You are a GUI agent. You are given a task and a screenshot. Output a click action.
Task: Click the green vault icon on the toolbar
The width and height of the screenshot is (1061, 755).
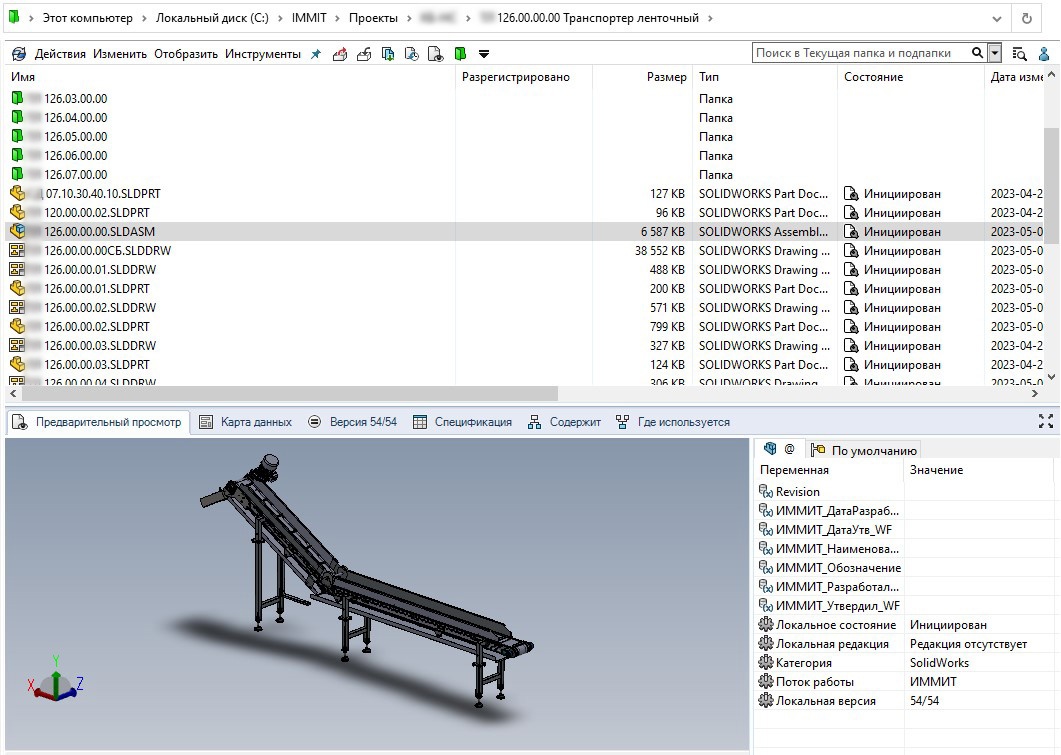(462, 54)
